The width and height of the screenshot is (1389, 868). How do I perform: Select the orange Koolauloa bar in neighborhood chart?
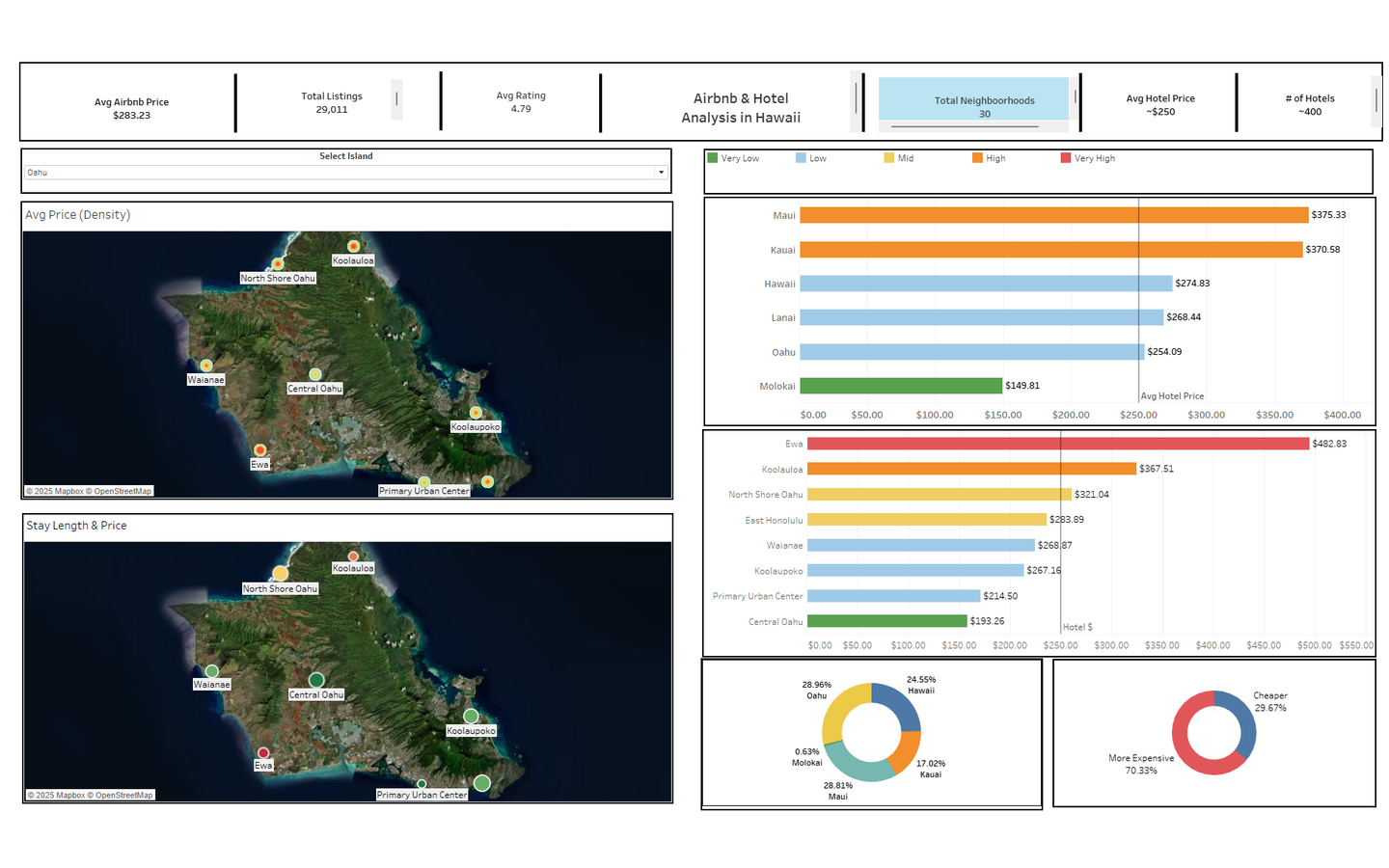coord(971,469)
